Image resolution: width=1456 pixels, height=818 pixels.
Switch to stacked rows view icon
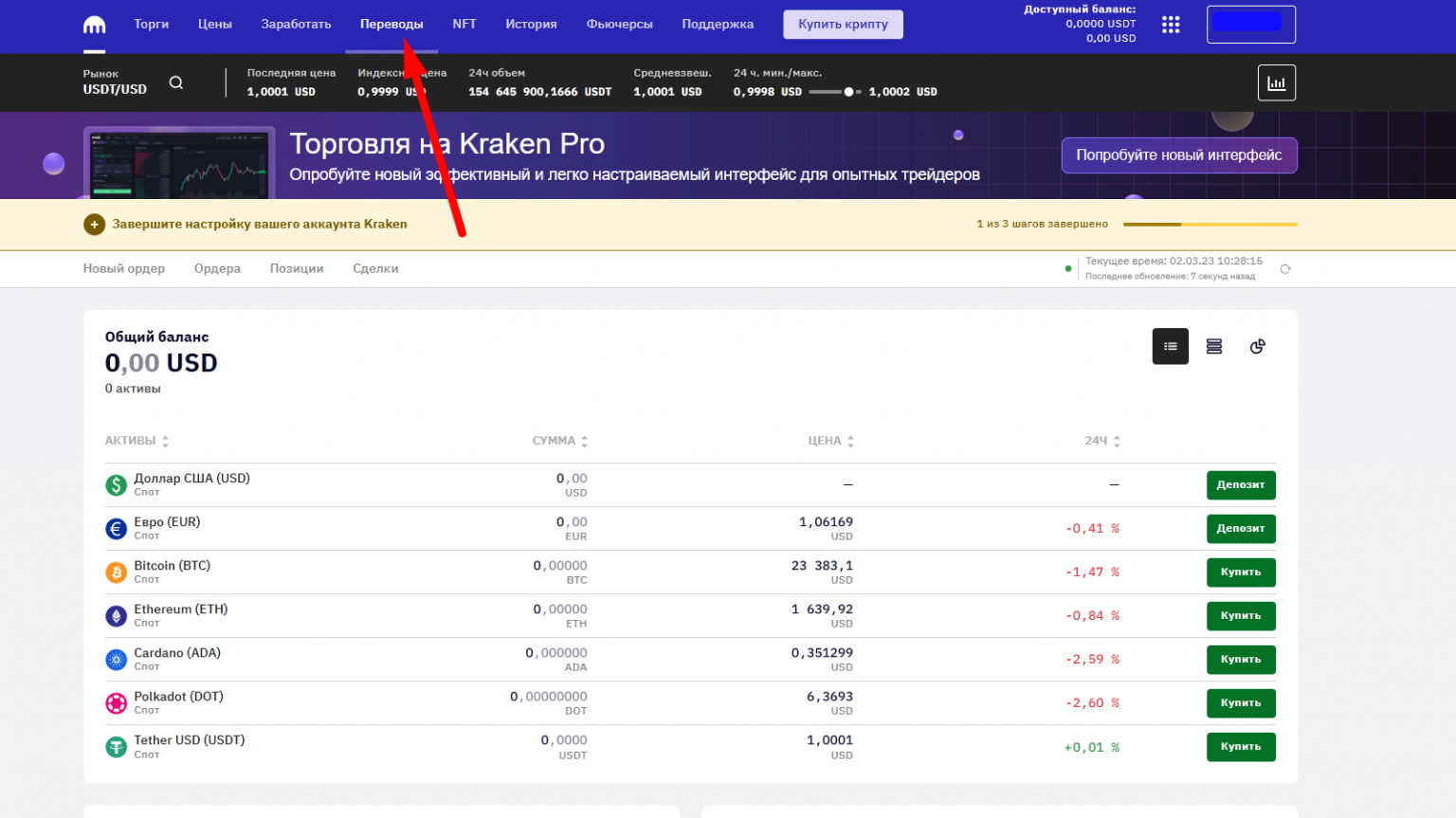coord(1213,347)
